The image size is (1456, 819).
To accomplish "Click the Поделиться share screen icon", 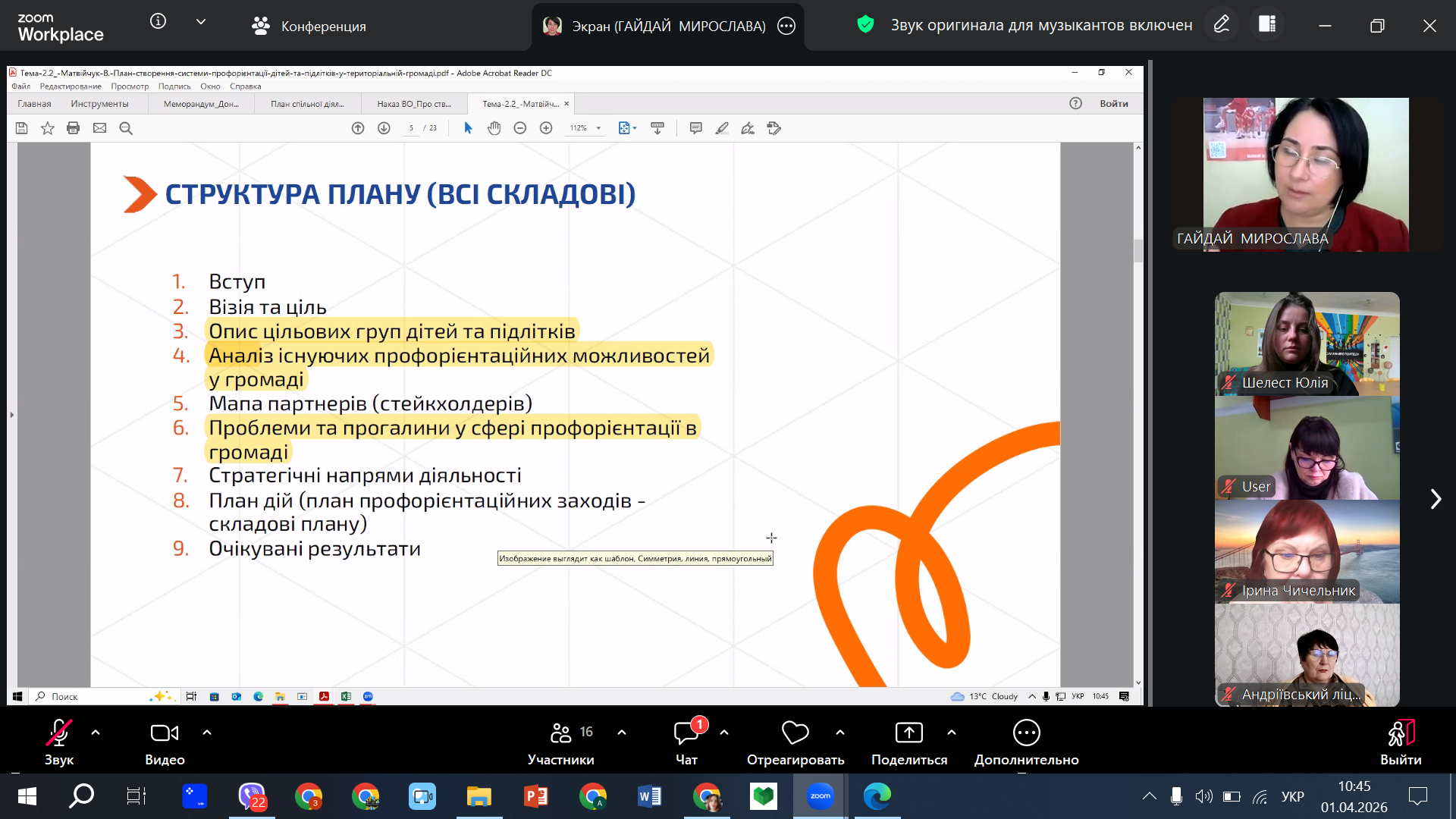I will (908, 733).
